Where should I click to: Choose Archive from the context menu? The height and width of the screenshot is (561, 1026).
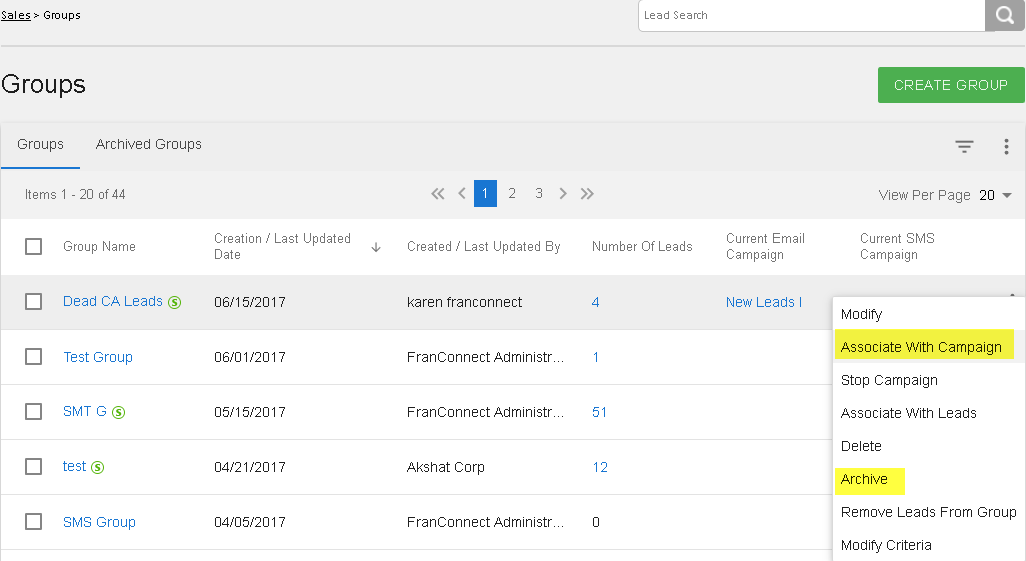(x=864, y=479)
